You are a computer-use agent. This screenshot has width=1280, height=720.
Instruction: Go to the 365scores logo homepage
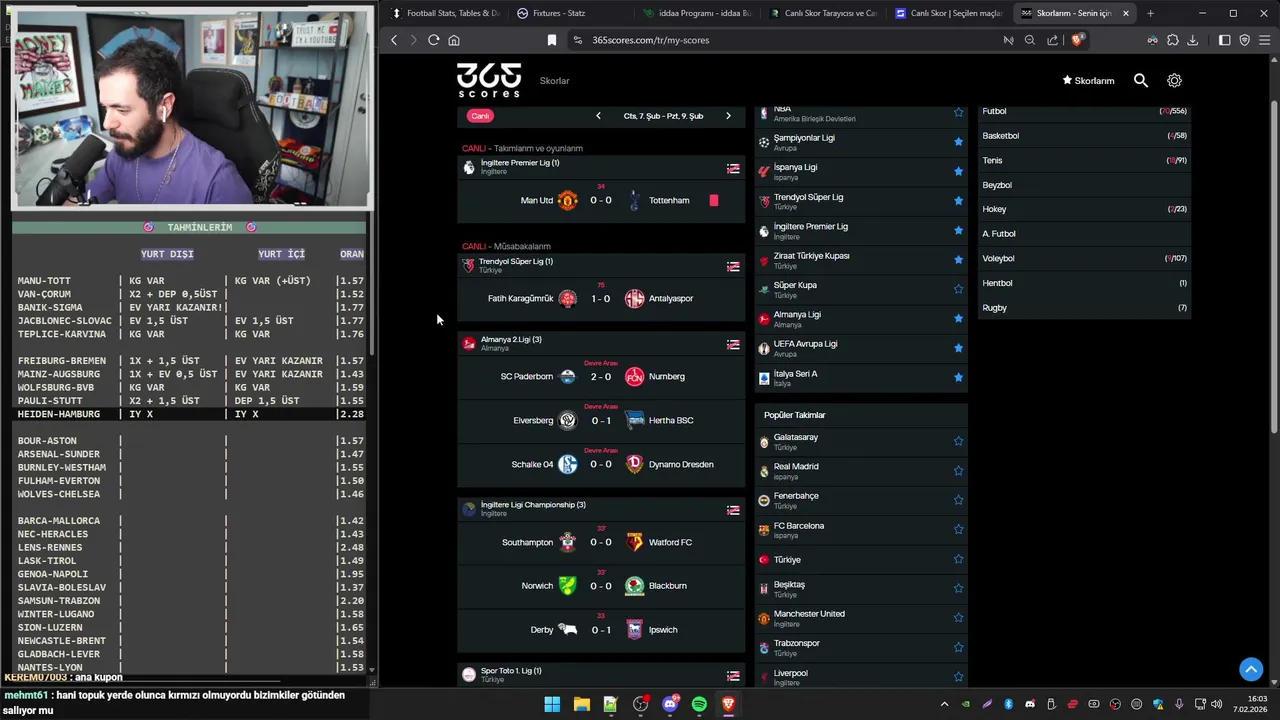(489, 80)
